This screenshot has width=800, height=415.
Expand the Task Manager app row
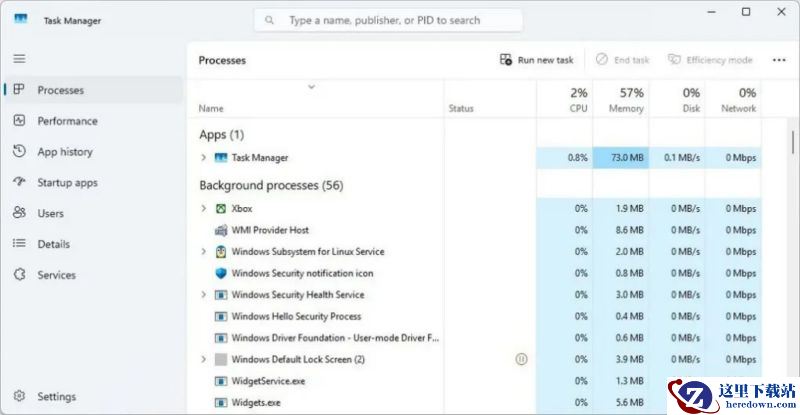point(204,157)
